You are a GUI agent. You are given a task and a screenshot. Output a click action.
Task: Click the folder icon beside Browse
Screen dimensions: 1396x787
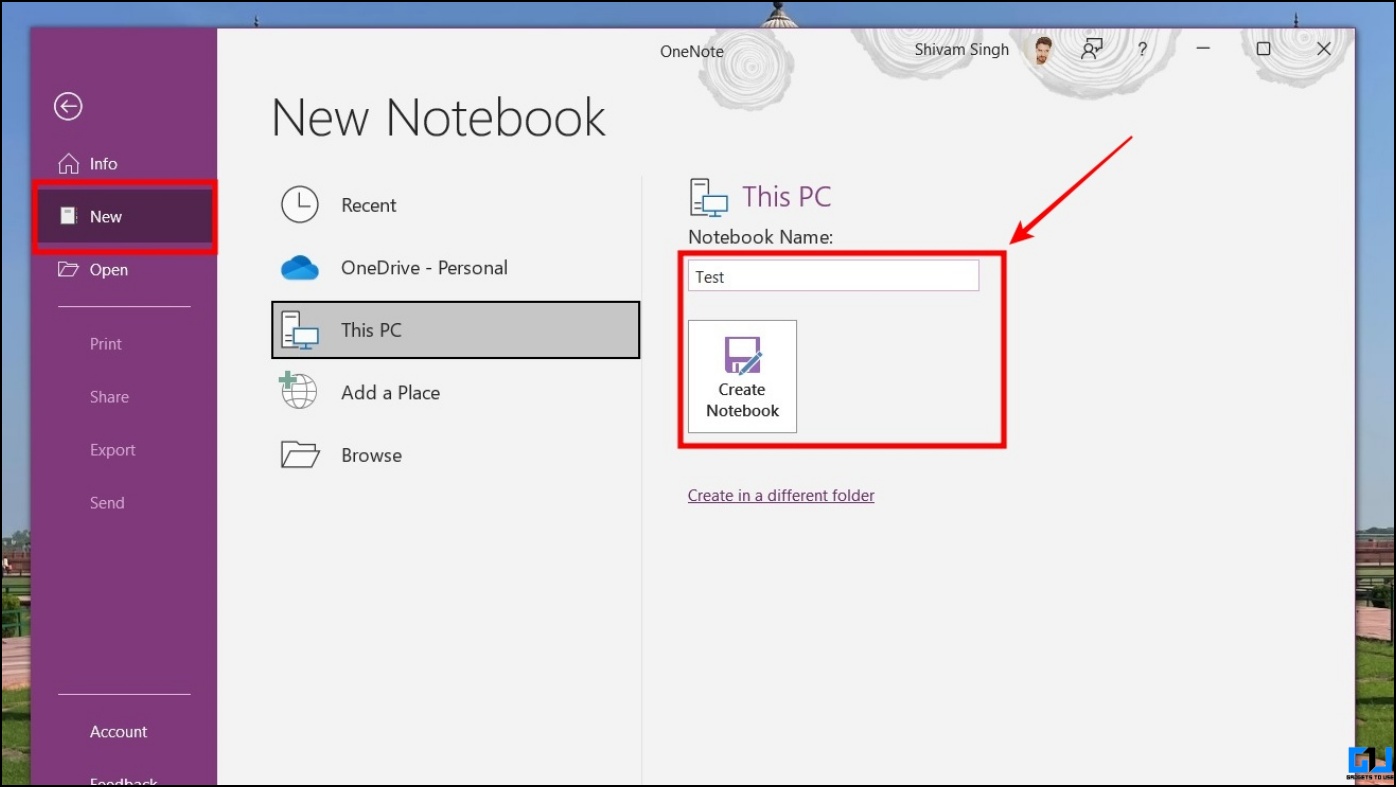coord(300,455)
